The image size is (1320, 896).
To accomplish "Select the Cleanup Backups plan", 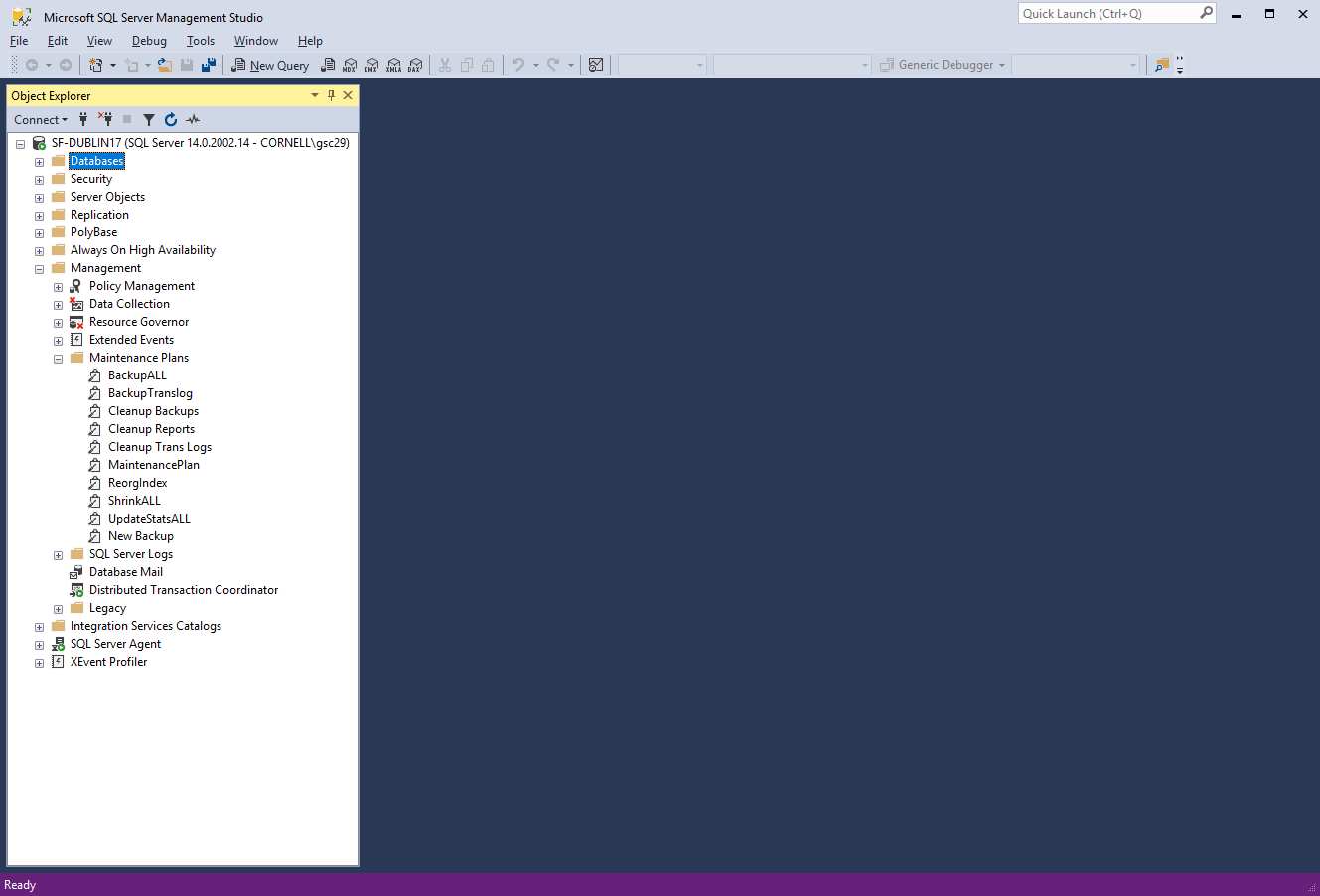I will coord(153,411).
